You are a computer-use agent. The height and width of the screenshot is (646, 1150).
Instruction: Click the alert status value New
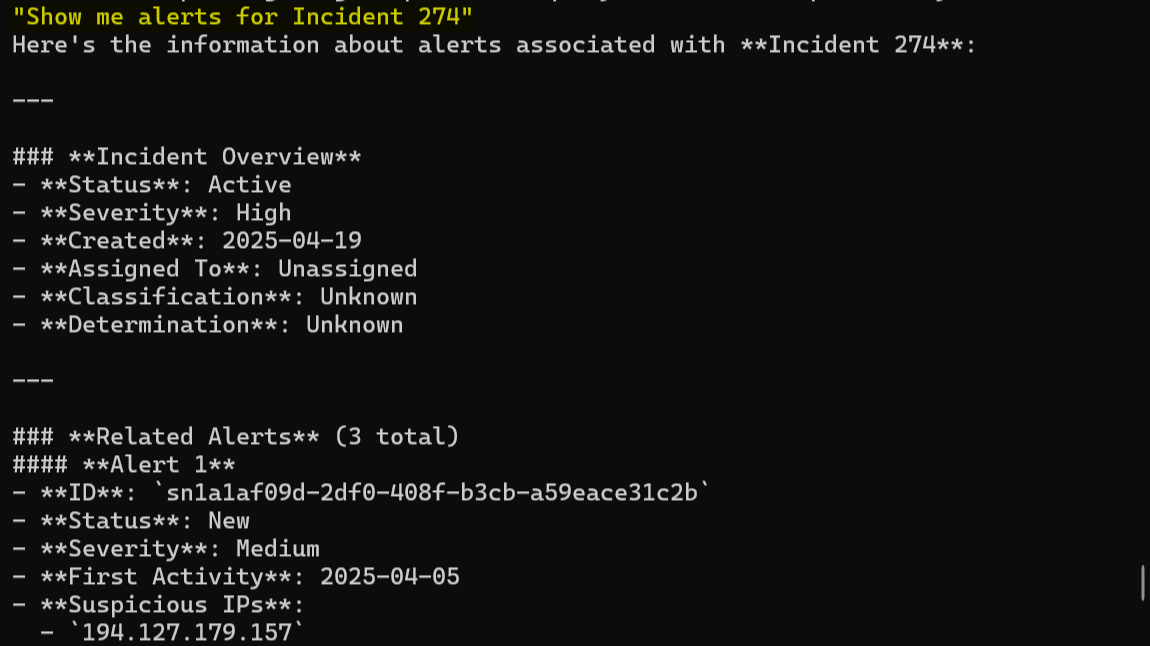pyautogui.click(x=228, y=521)
